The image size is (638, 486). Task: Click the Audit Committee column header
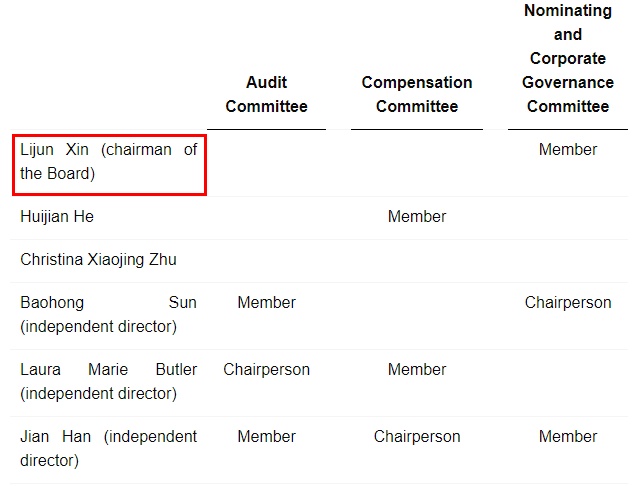click(266, 94)
